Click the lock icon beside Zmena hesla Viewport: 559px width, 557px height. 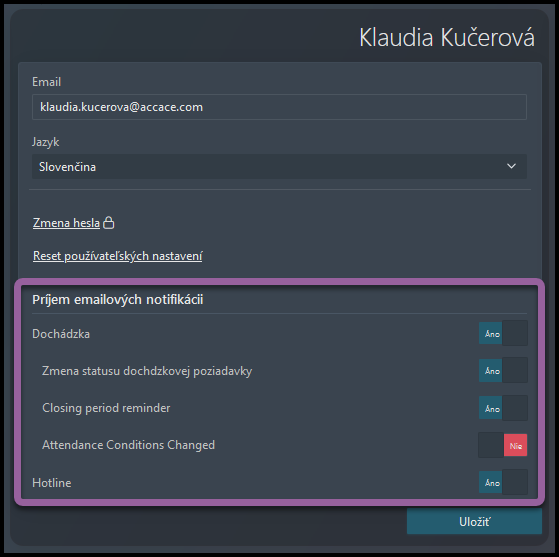click(109, 223)
